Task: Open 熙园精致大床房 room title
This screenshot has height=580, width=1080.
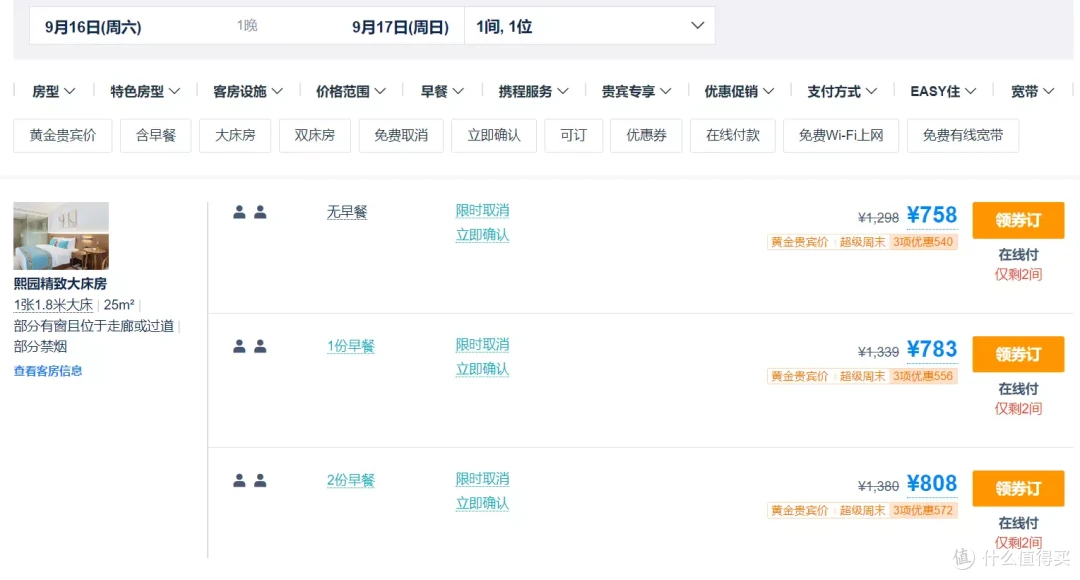Action: point(60,283)
